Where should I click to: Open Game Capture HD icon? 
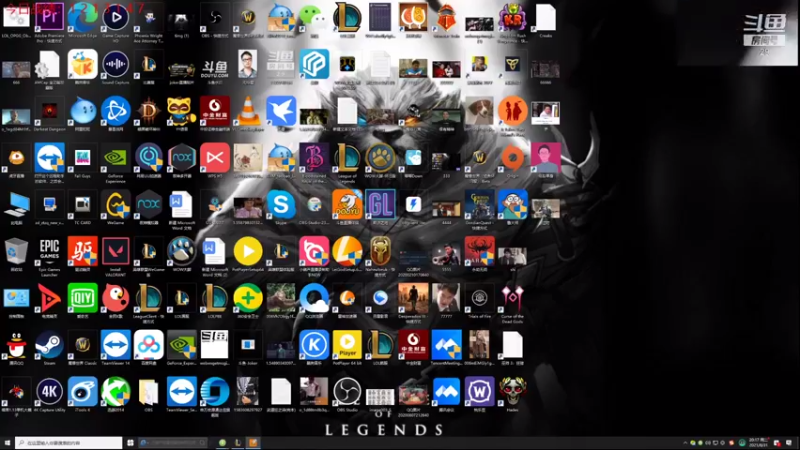(116, 17)
